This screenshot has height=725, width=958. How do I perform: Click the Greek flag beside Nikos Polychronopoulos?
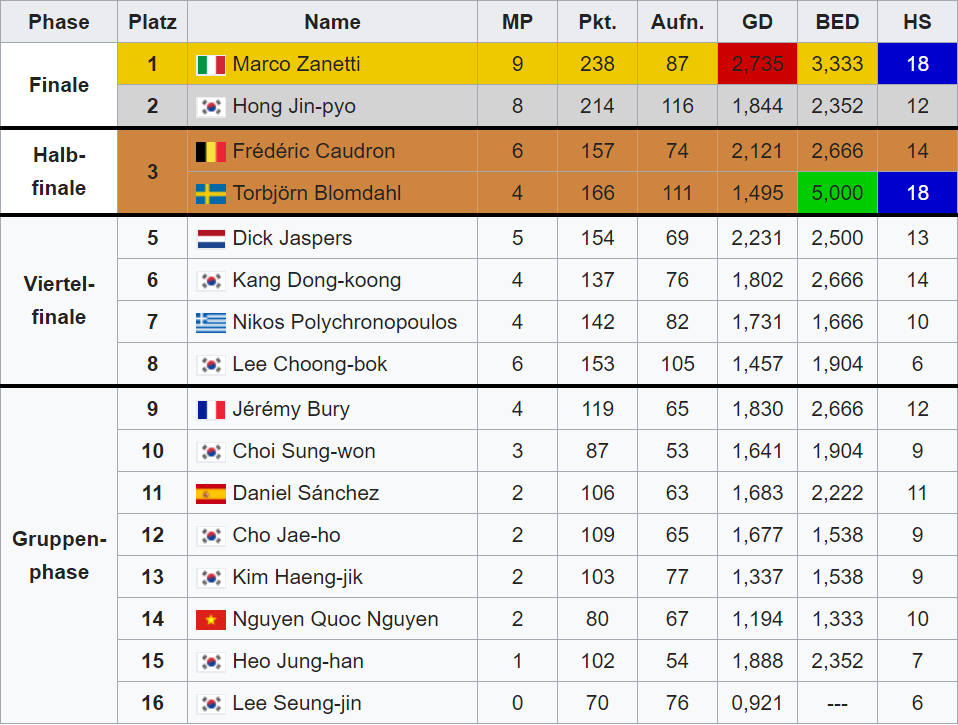coord(211,322)
